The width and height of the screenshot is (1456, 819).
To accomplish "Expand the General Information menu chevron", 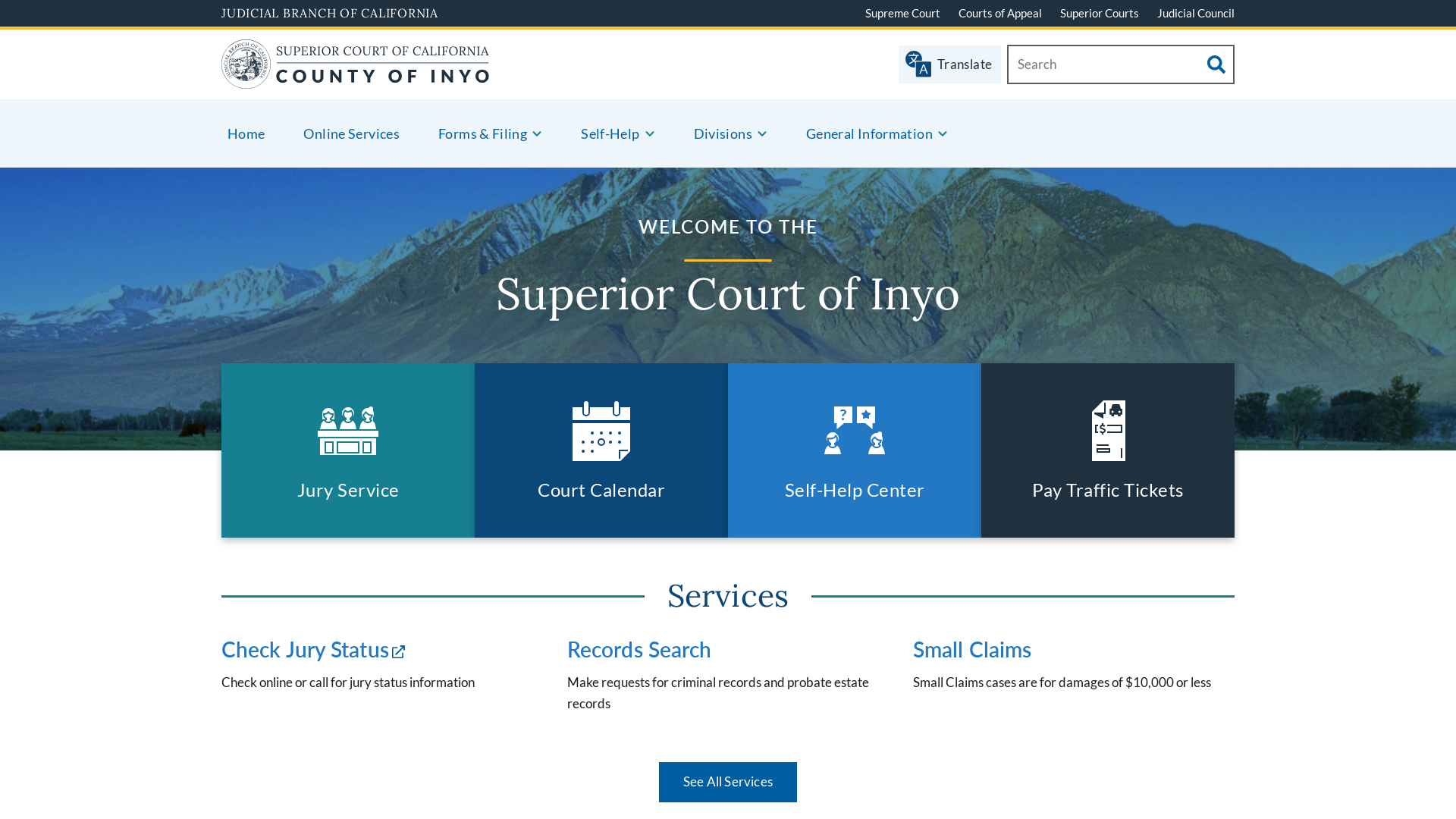I will (943, 134).
